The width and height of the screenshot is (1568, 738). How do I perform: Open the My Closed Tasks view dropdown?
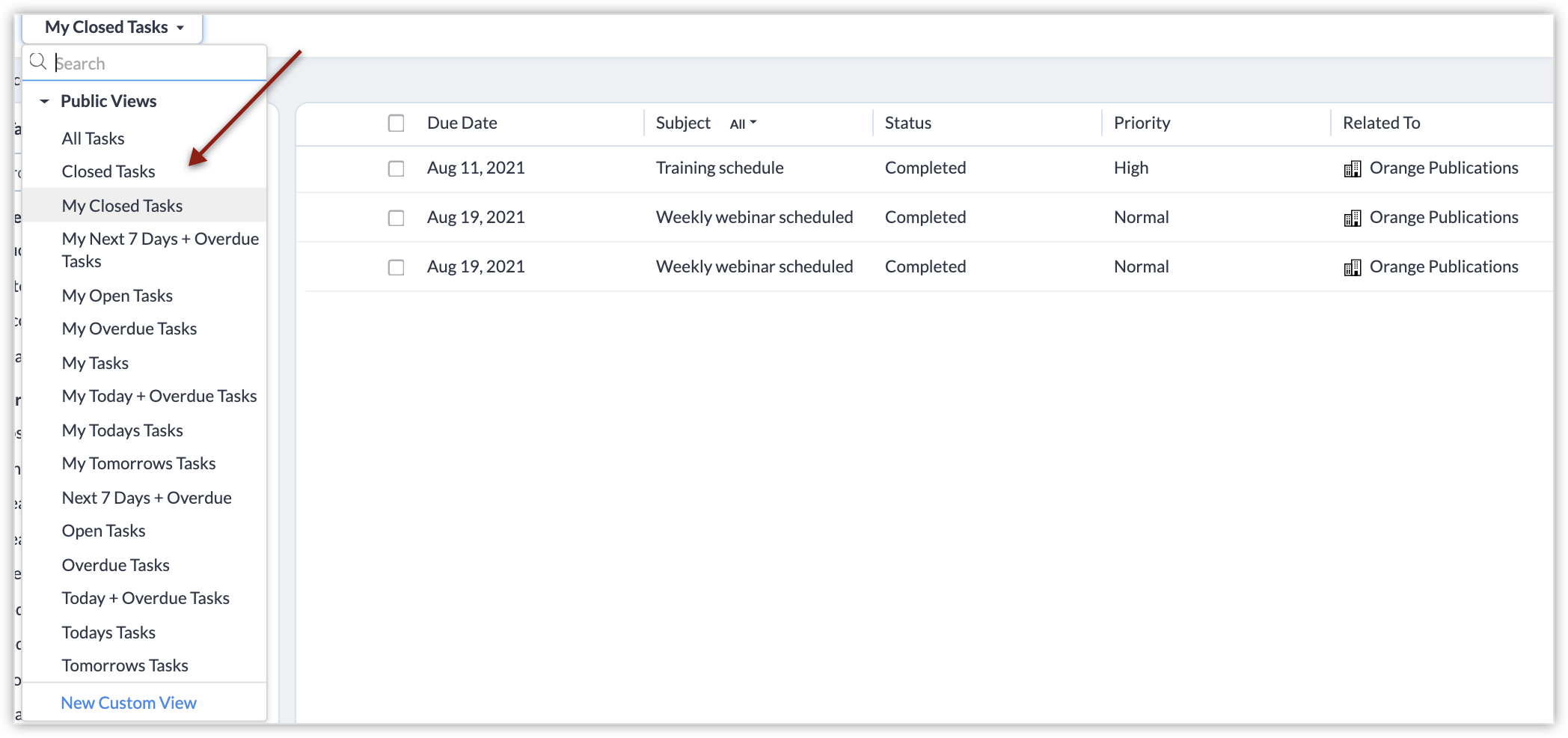click(x=114, y=28)
